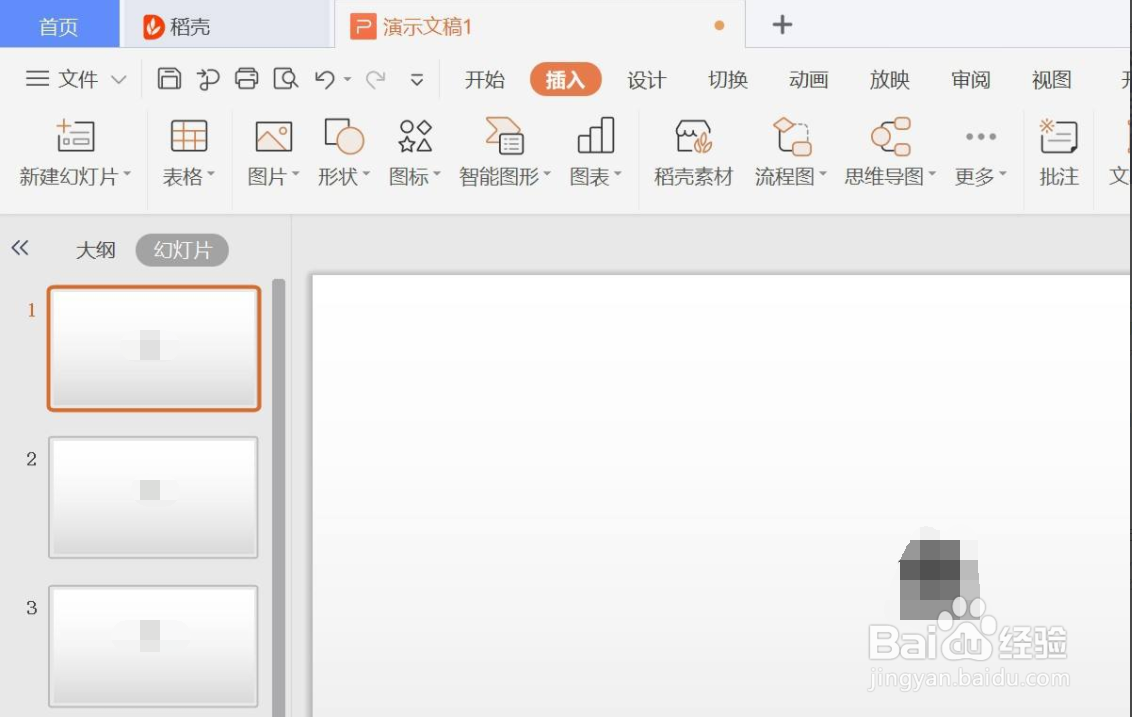Open the 思维导图 mind map tool
The height and width of the screenshot is (717, 1132).
pyautogui.click(x=884, y=152)
